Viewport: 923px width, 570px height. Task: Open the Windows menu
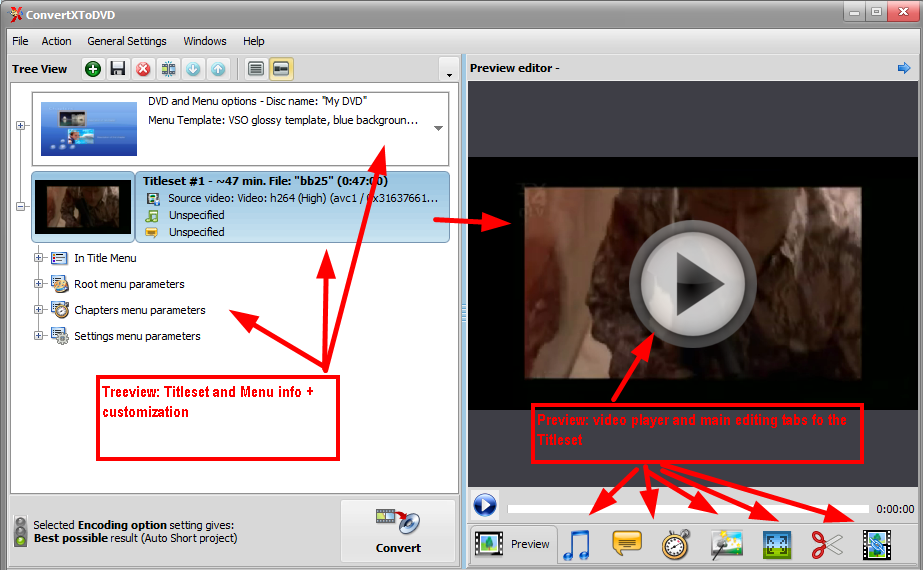(205, 41)
